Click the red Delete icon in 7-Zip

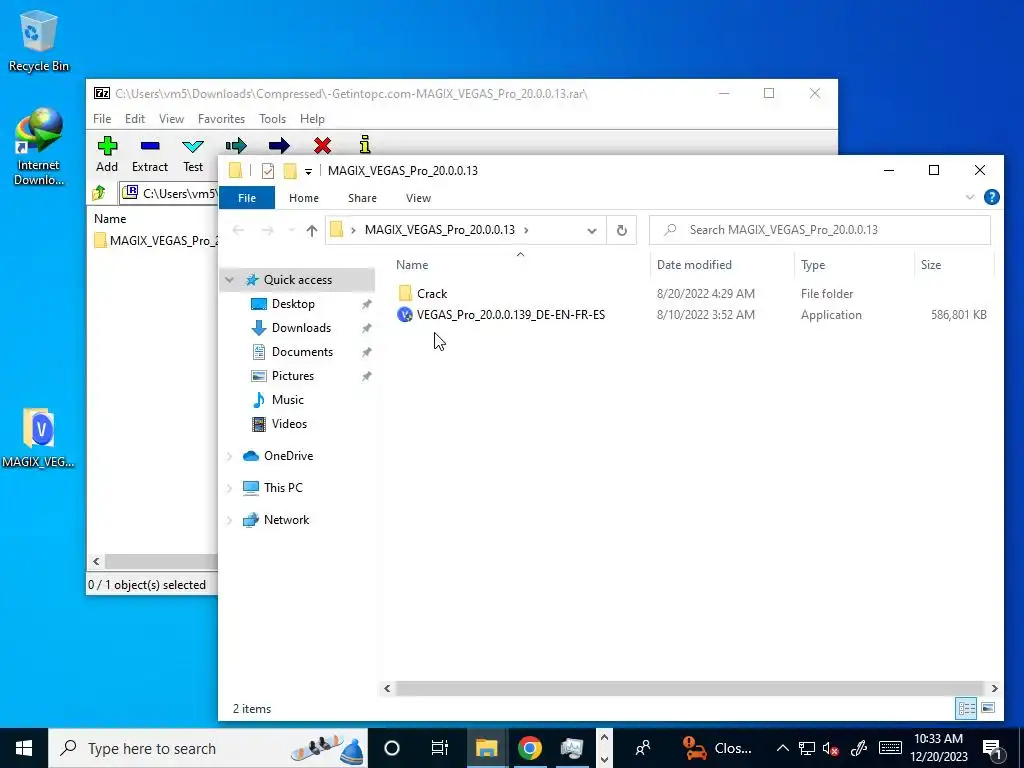pos(322,146)
